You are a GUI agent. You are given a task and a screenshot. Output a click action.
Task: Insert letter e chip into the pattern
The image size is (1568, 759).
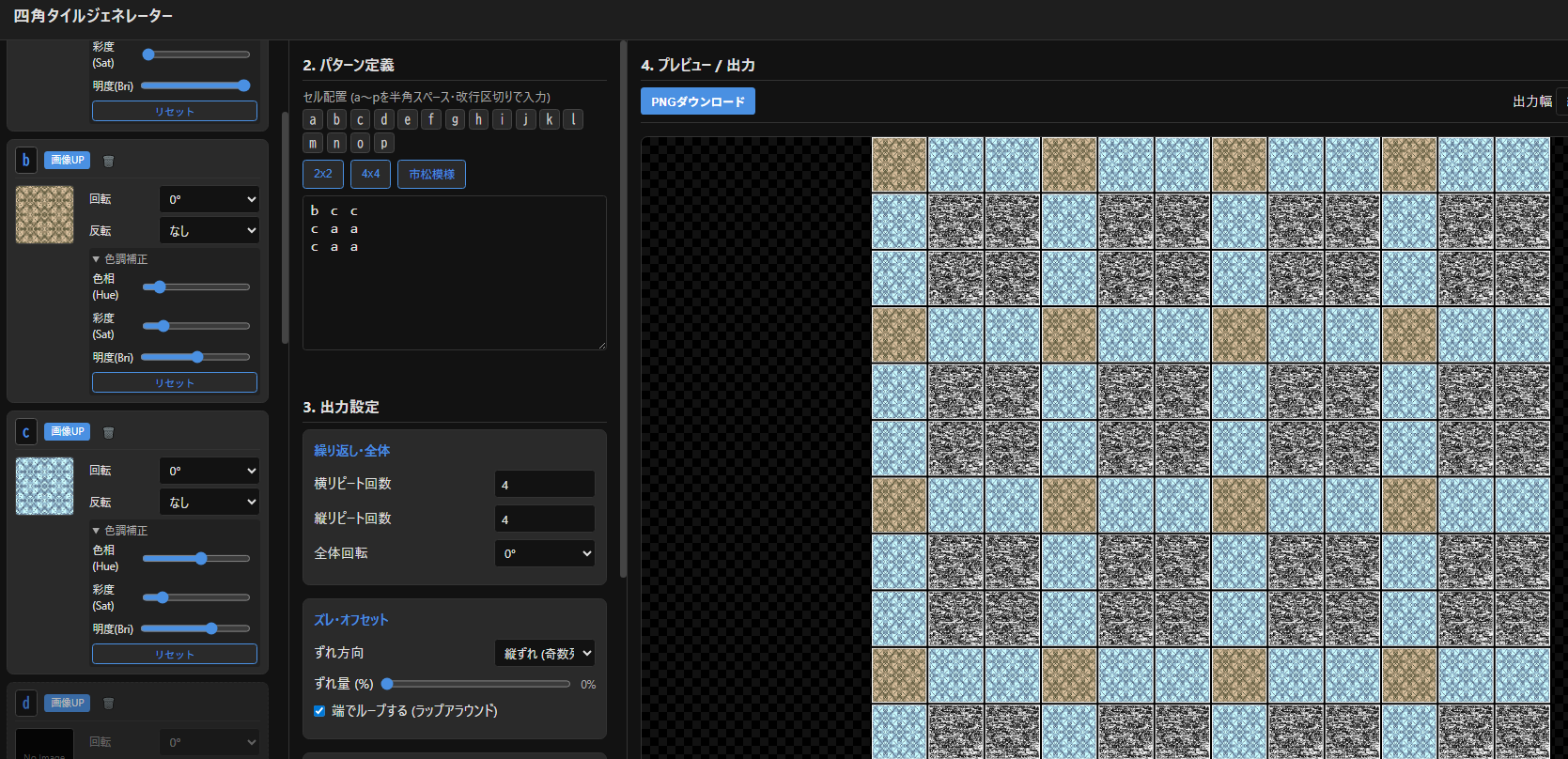[x=407, y=119]
